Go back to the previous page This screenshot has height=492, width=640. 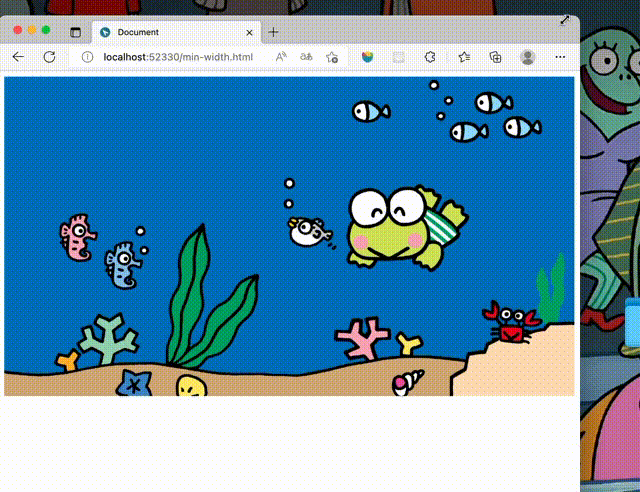click(x=18, y=57)
